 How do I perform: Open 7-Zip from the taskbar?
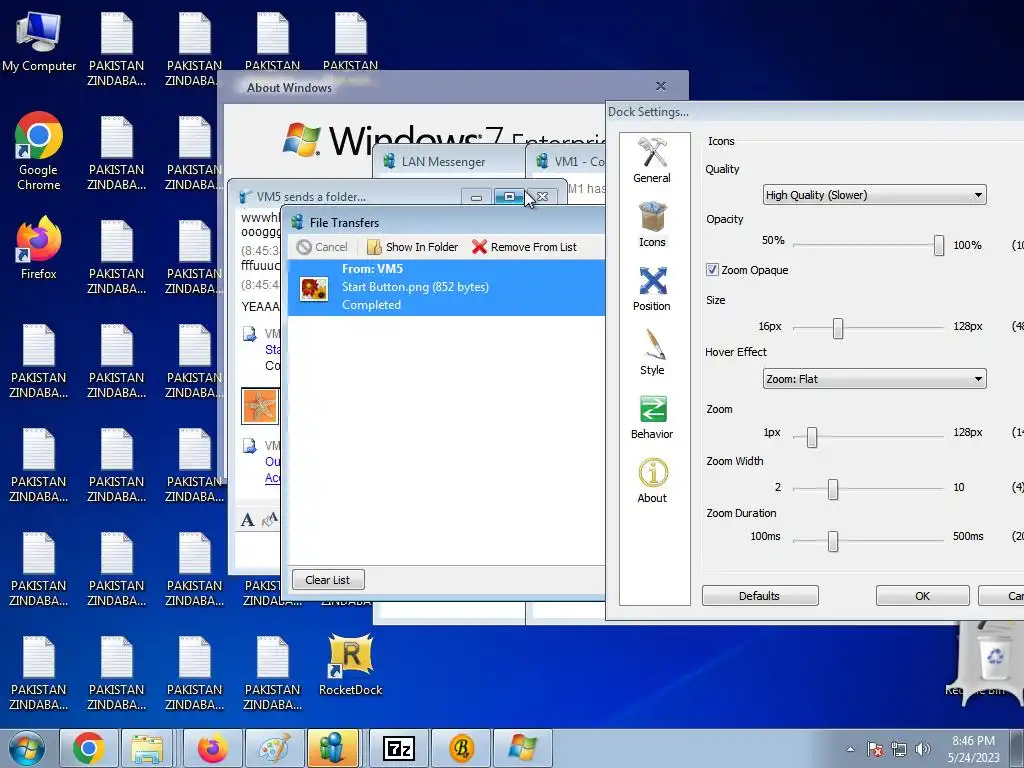pos(398,748)
